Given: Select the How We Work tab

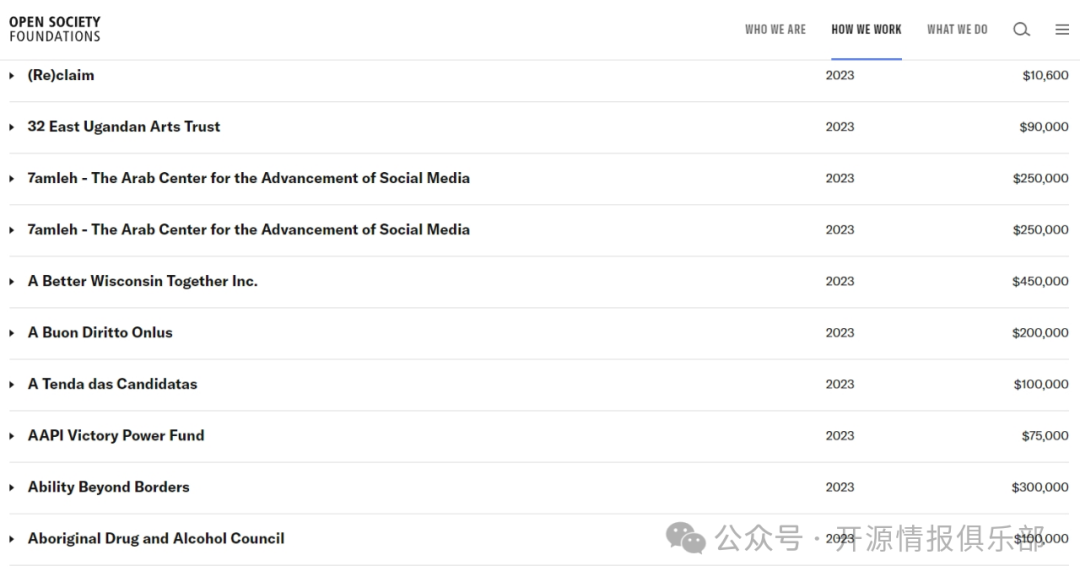Looking at the screenshot, I should [866, 30].
